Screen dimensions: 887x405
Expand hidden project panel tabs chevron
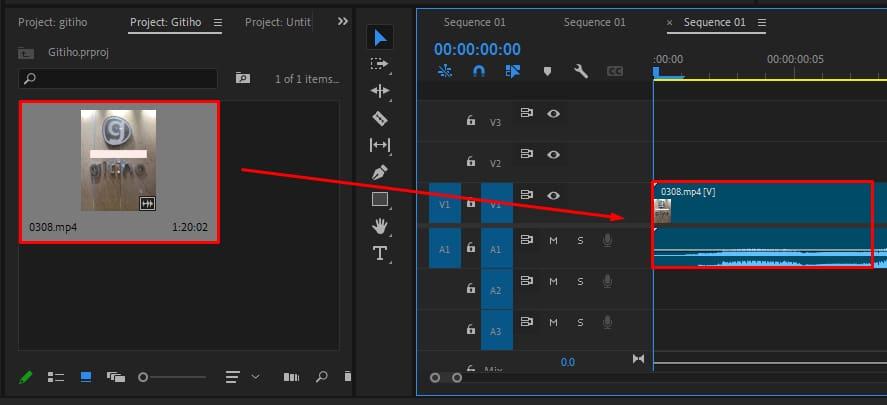click(x=343, y=21)
